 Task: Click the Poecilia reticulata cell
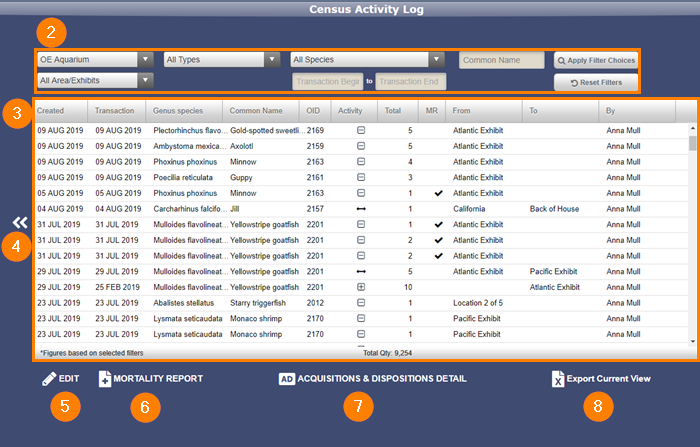click(183, 177)
